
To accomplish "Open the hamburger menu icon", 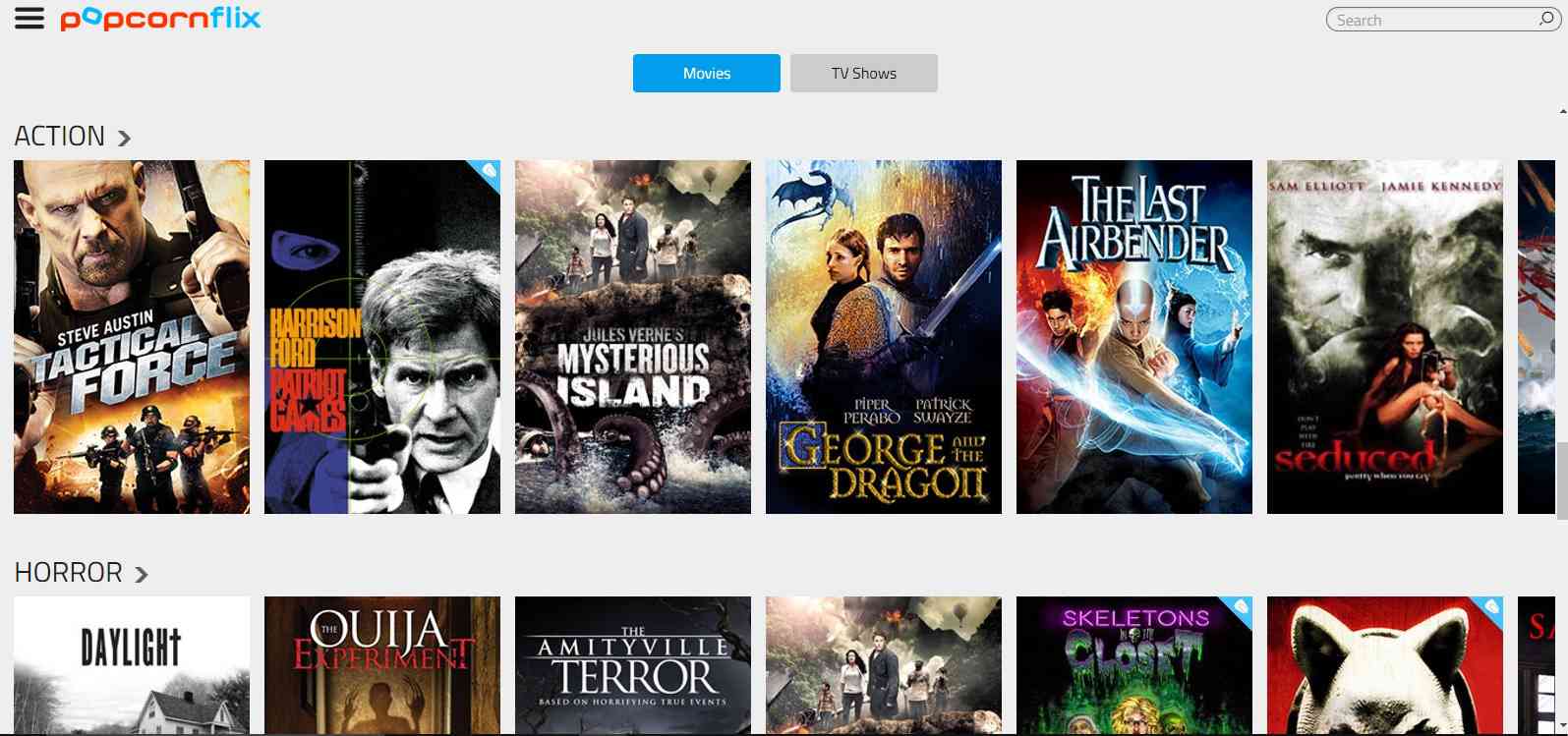I will [x=29, y=19].
